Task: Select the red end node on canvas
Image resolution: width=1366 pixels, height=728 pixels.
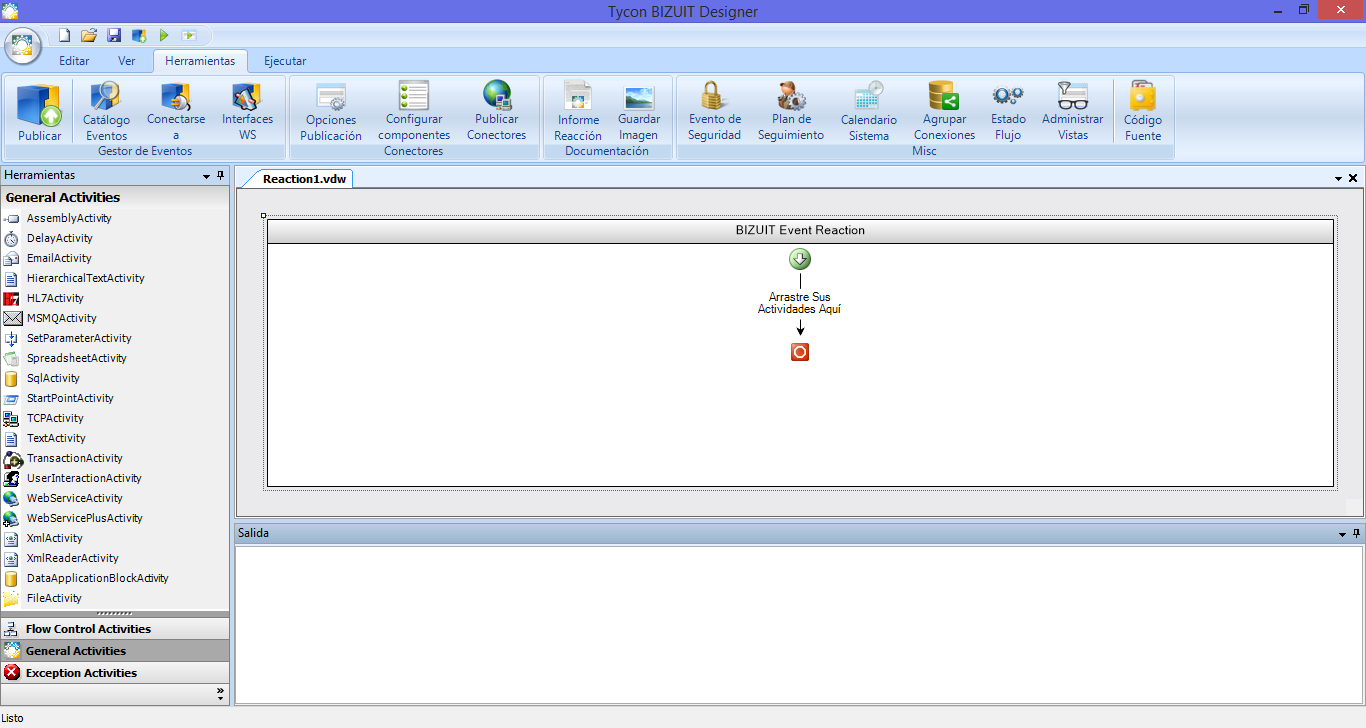Action: [800, 352]
